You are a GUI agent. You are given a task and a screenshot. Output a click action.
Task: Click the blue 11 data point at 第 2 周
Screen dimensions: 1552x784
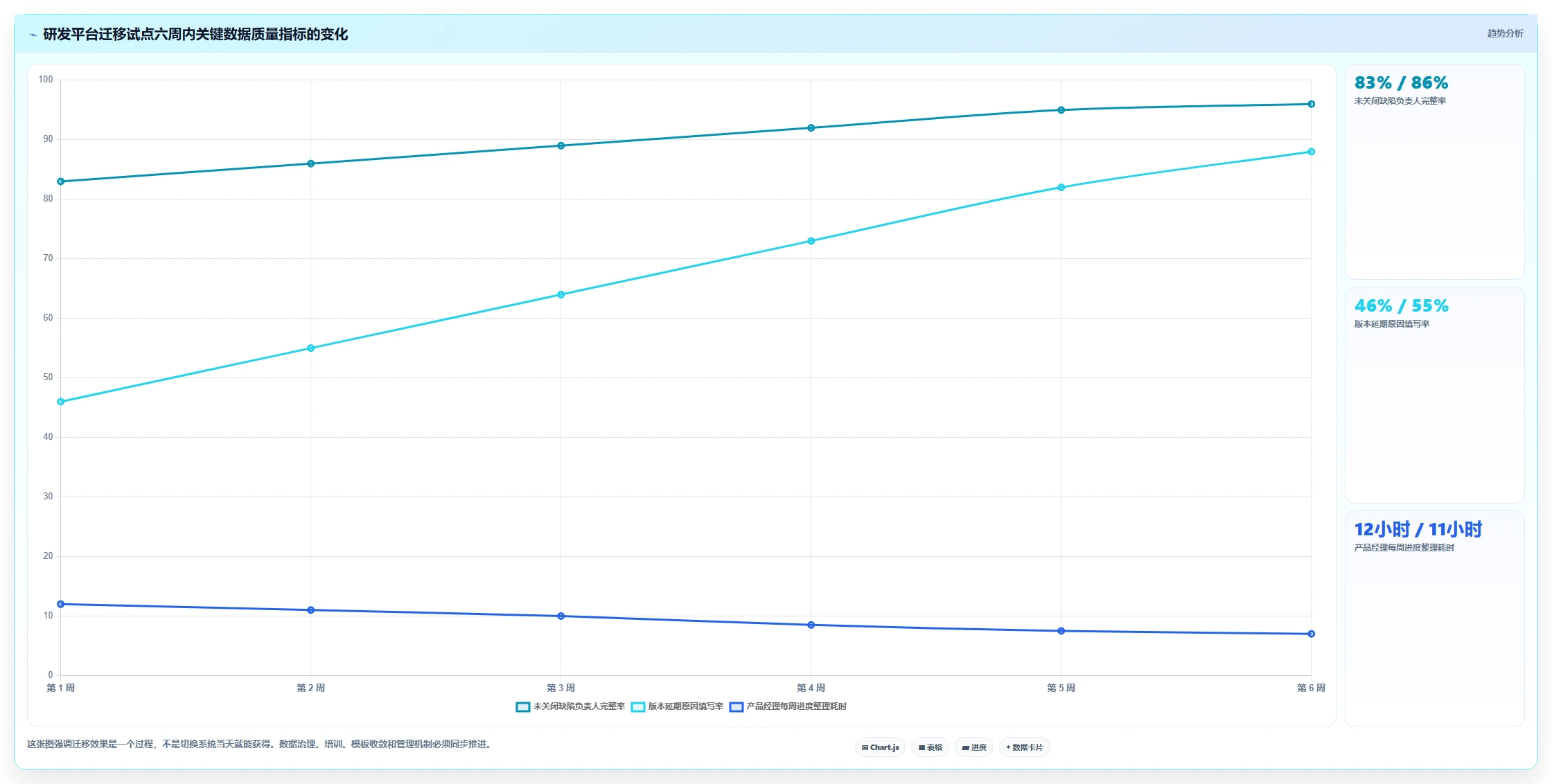point(311,610)
